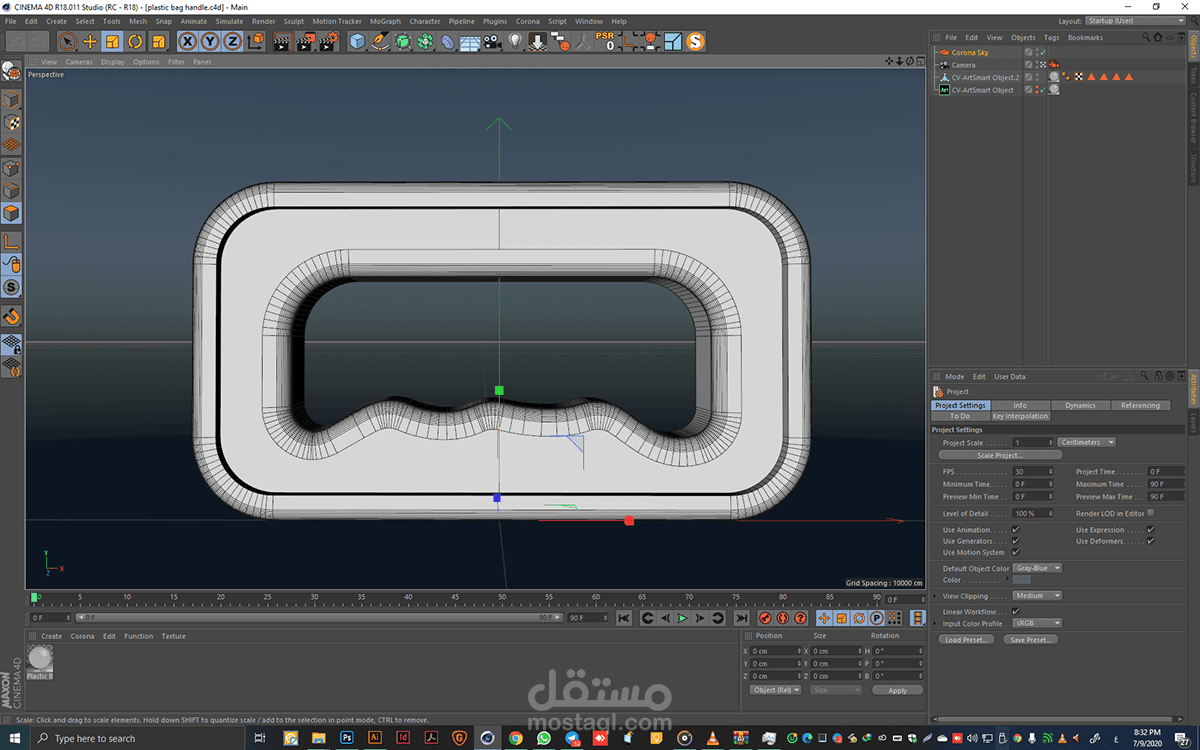This screenshot has width=1200, height=750.
Task: Click the Scale Project button
Action: pyautogui.click(x=1000, y=455)
